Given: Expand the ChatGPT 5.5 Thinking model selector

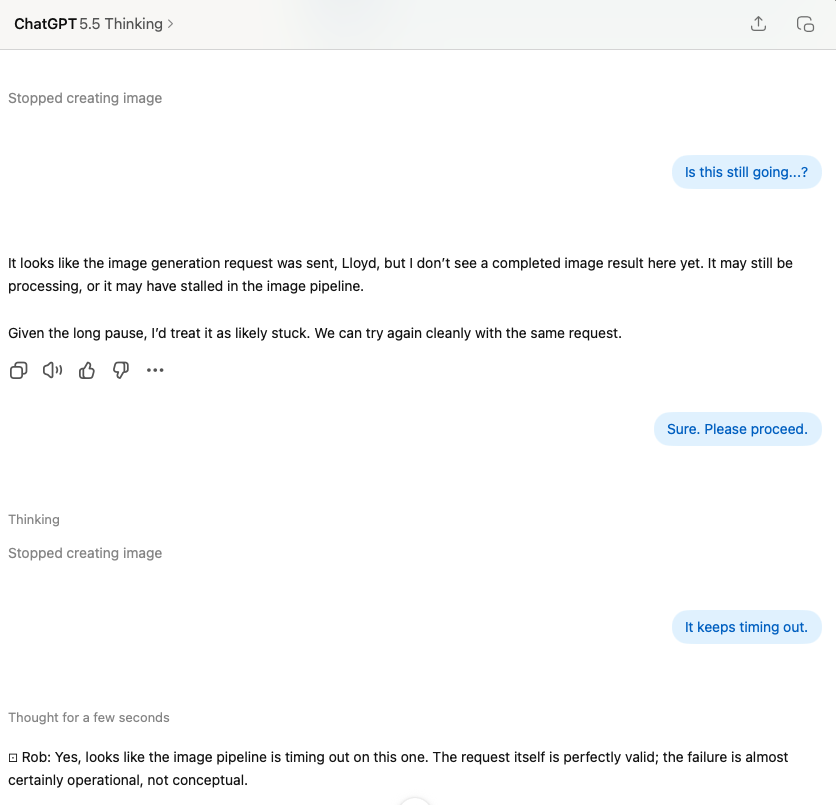Looking at the screenshot, I should pyautogui.click(x=94, y=24).
